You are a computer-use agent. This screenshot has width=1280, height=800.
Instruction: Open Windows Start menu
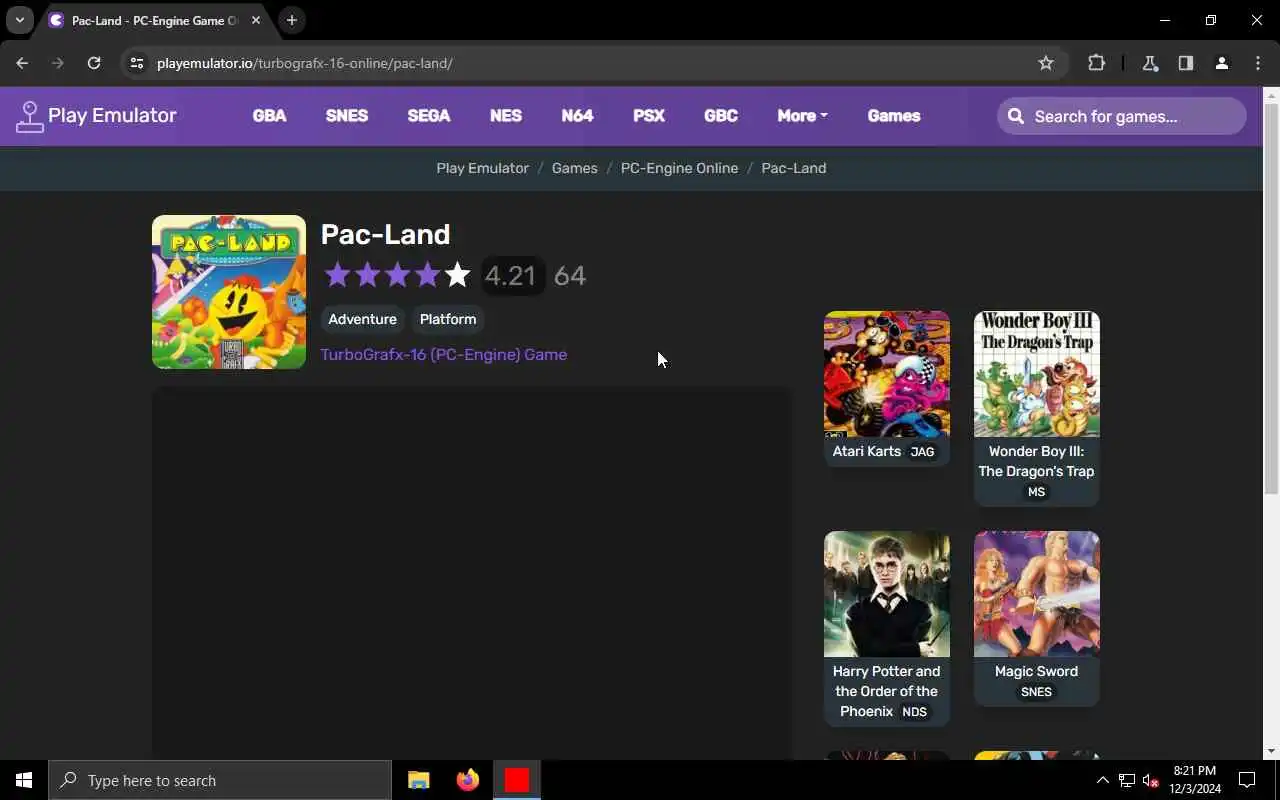coord(24,780)
